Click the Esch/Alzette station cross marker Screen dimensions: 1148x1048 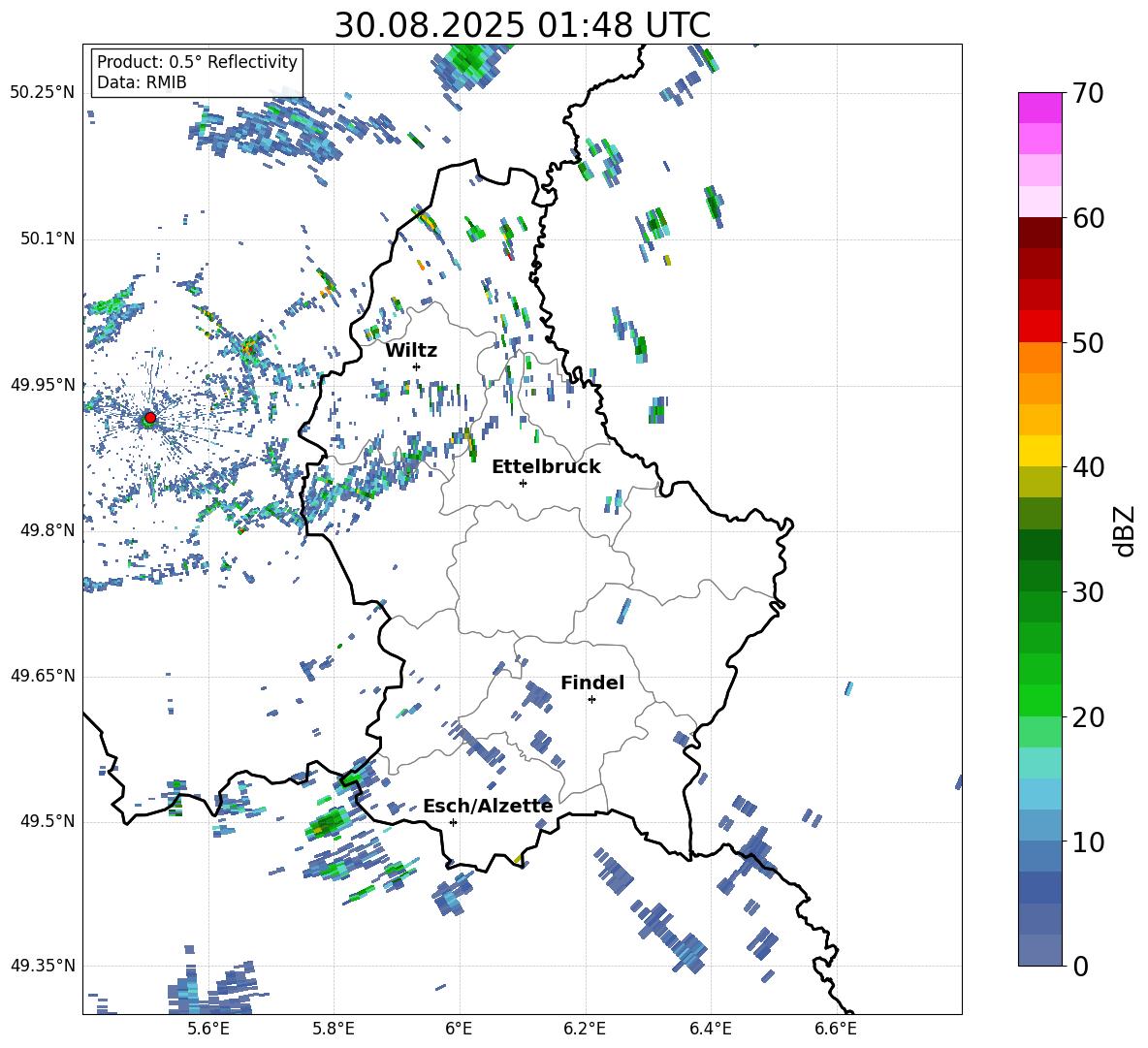point(453,822)
